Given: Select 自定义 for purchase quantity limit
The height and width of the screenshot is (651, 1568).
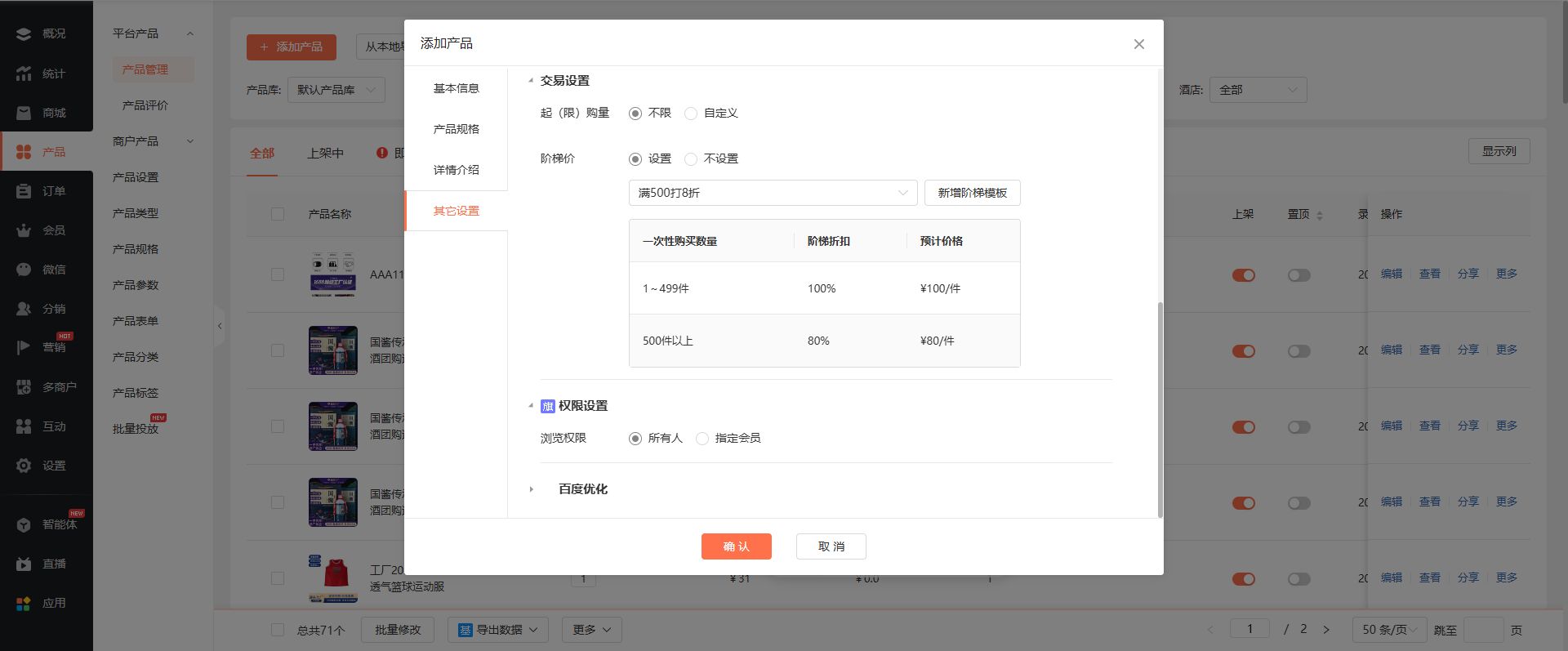Looking at the screenshot, I should click(x=691, y=114).
